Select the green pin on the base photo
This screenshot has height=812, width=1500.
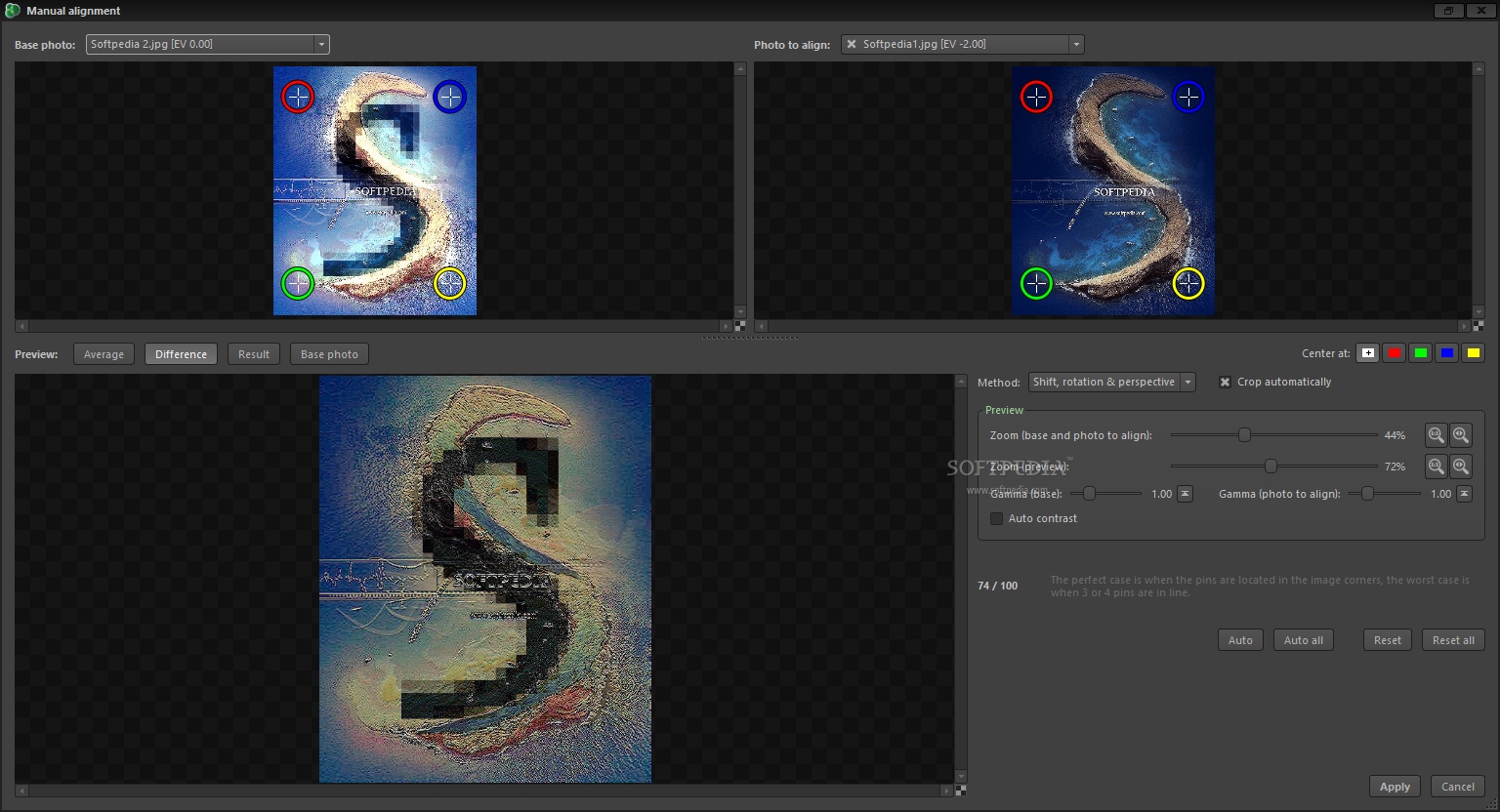298,283
